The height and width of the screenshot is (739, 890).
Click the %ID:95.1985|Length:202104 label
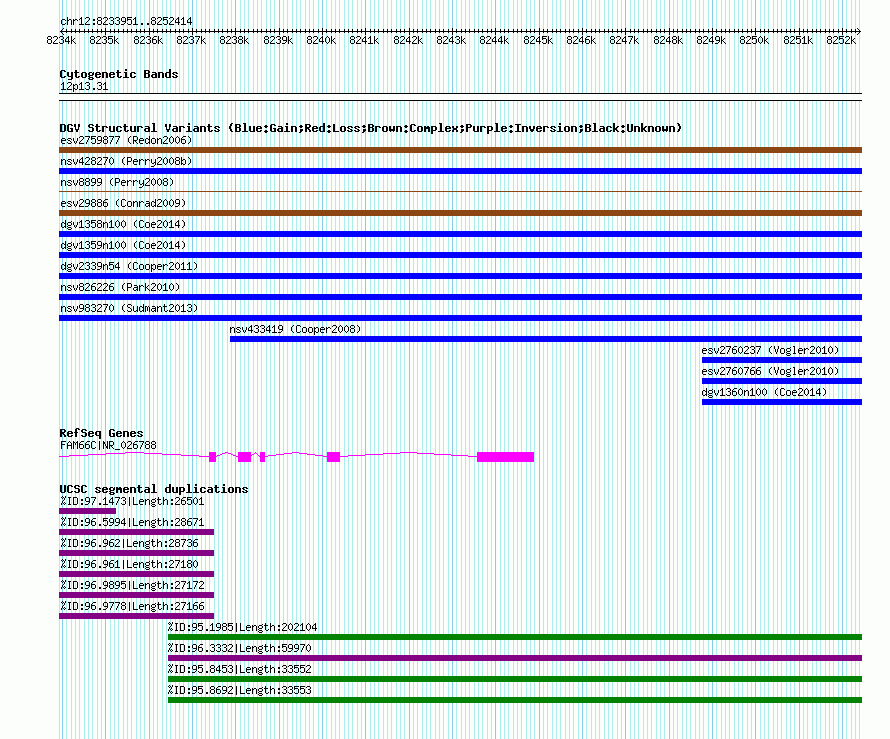point(242,628)
